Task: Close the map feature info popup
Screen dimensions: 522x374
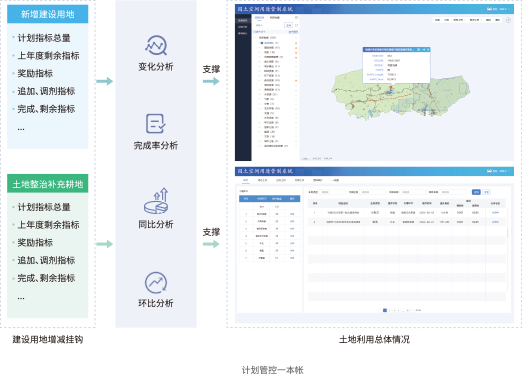Action: (428, 50)
